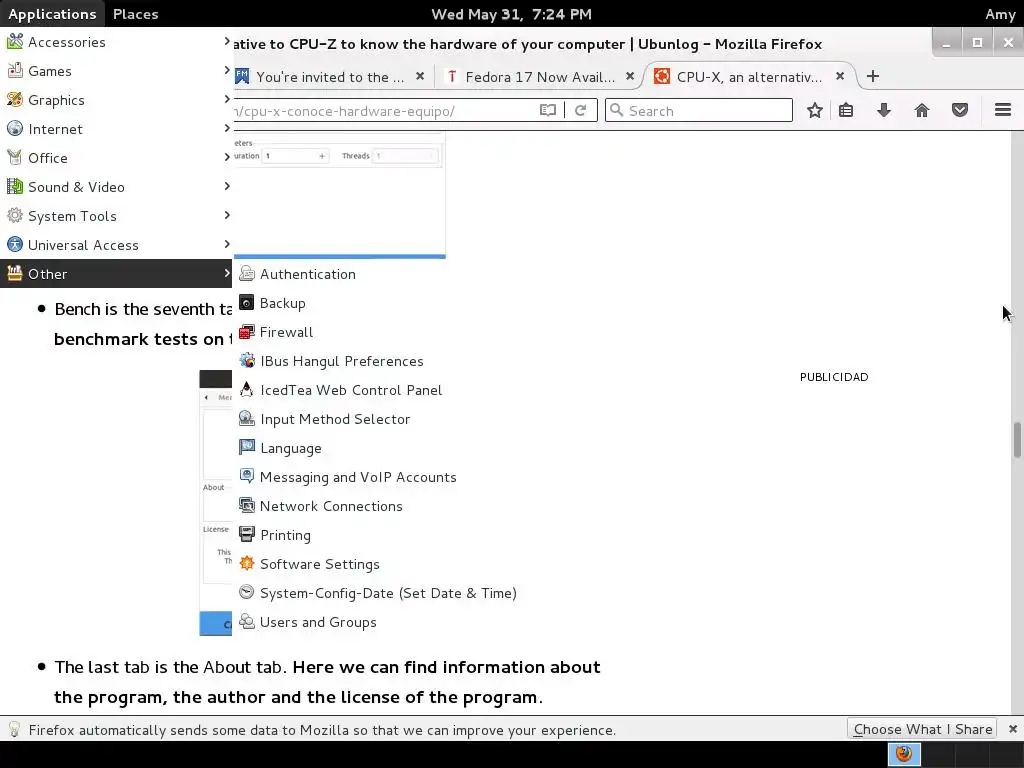Reload the current page
1024x768 pixels.
pyautogui.click(x=580, y=110)
